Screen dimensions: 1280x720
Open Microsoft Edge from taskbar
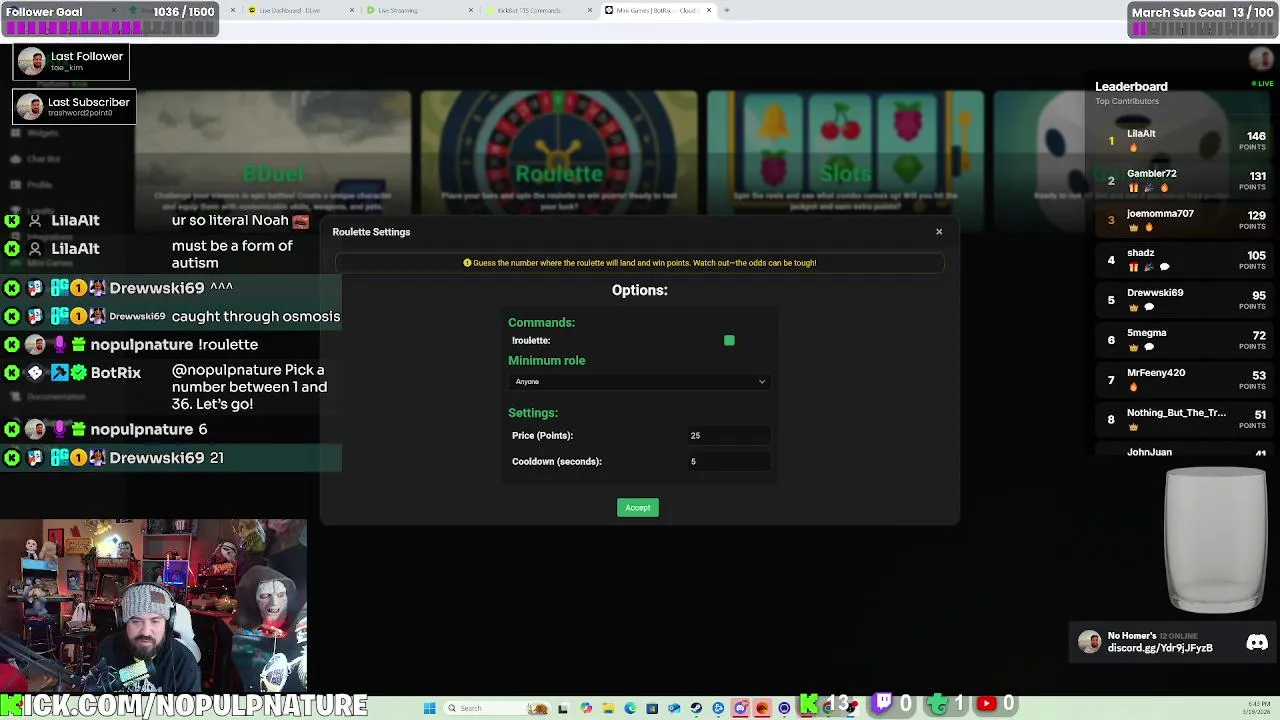click(x=630, y=708)
